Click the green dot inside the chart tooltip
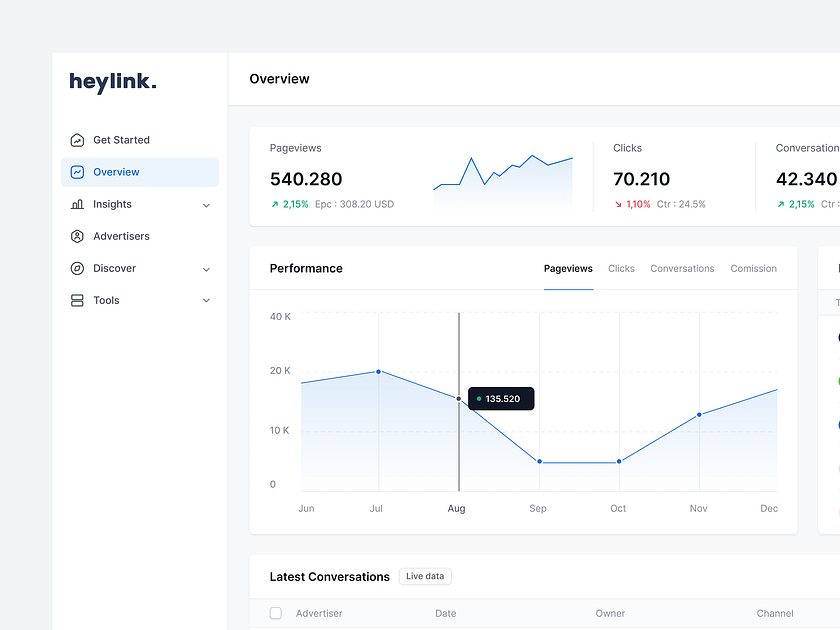The height and width of the screenshot is (630, 840). click(479, 398)
